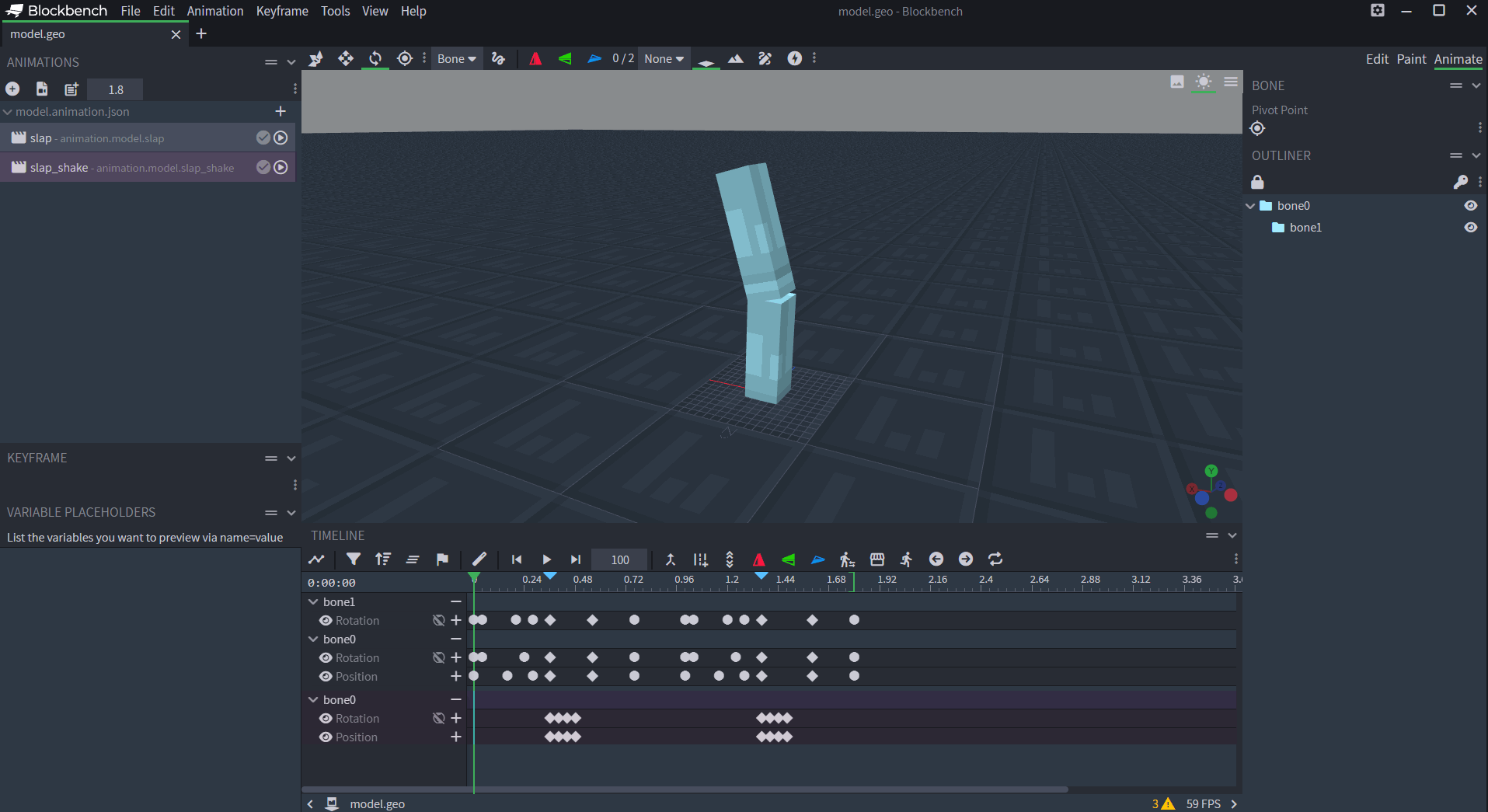This screenshot has width=1488, height=812.
Task: Open the keyframe filter in the timeline toolbar
Action: 354,559
